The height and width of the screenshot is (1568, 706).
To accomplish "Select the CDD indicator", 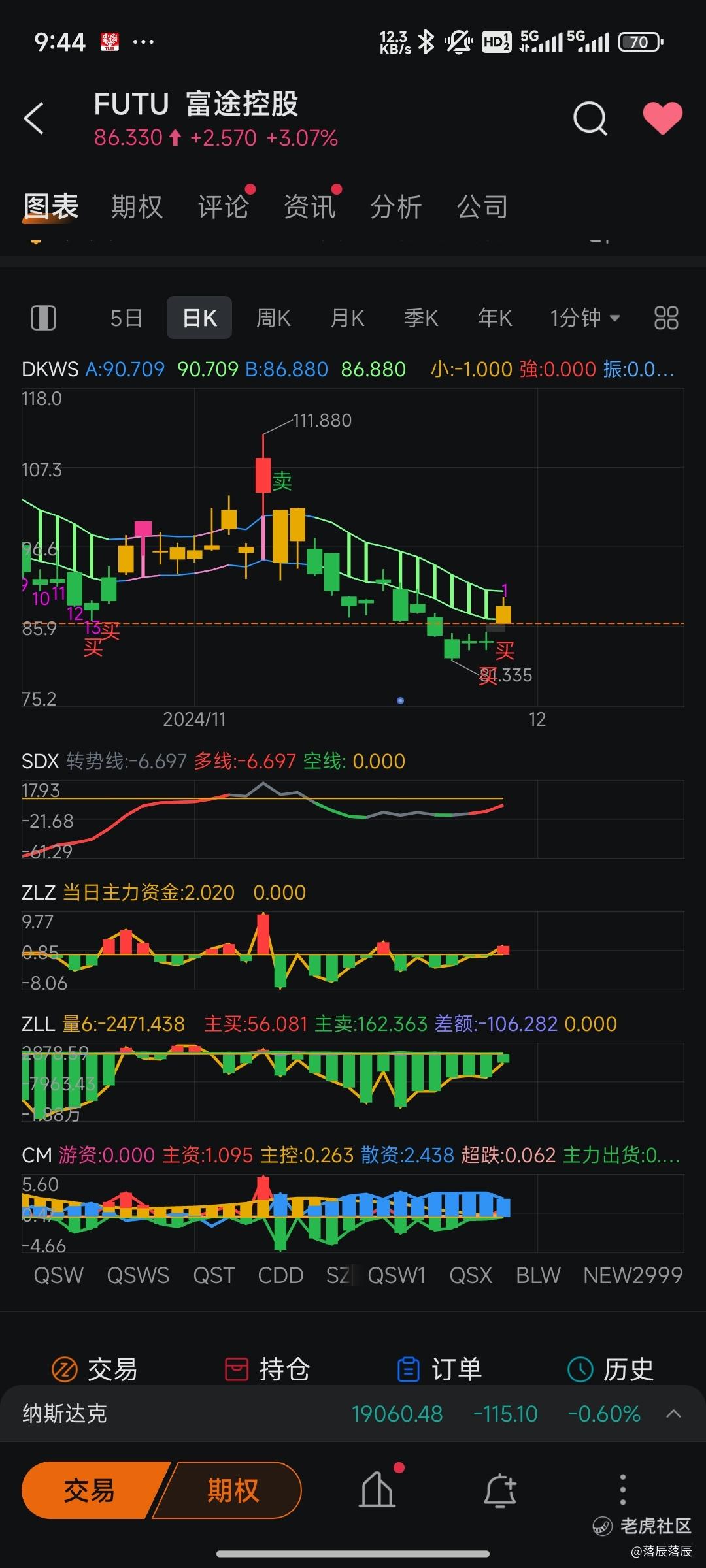I will click(x=280, y=1275).
